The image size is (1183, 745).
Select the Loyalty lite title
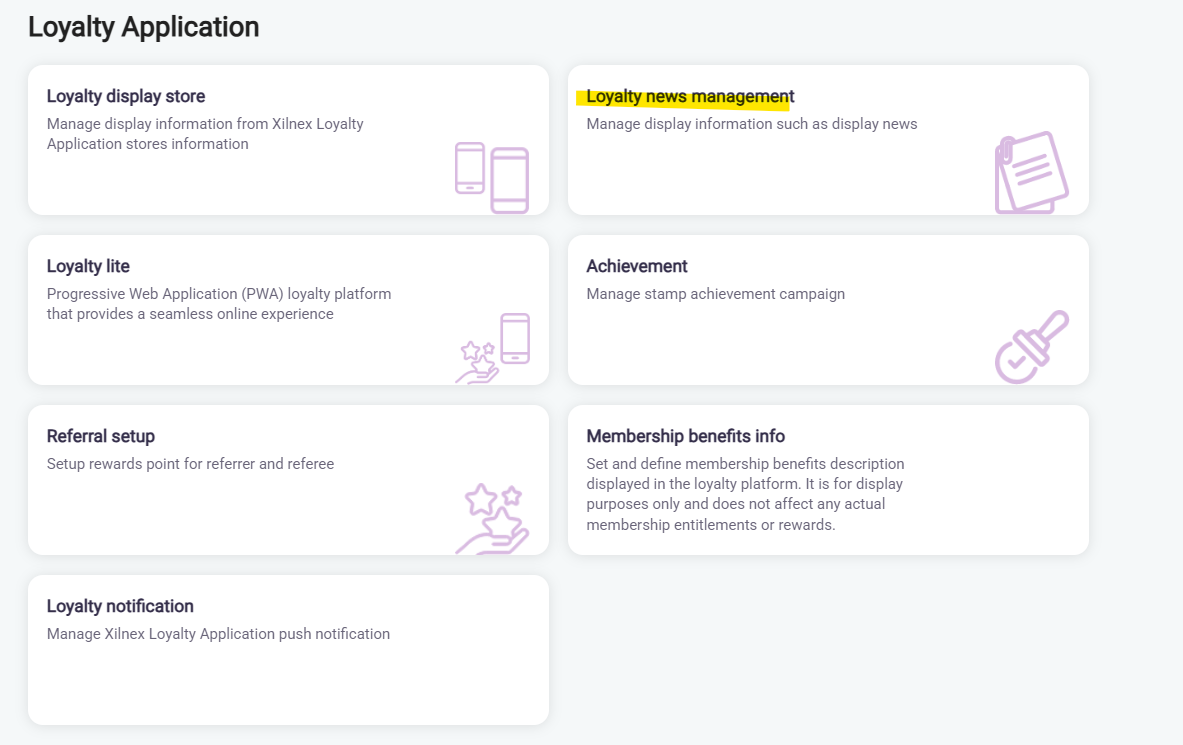tap(88, 267)
